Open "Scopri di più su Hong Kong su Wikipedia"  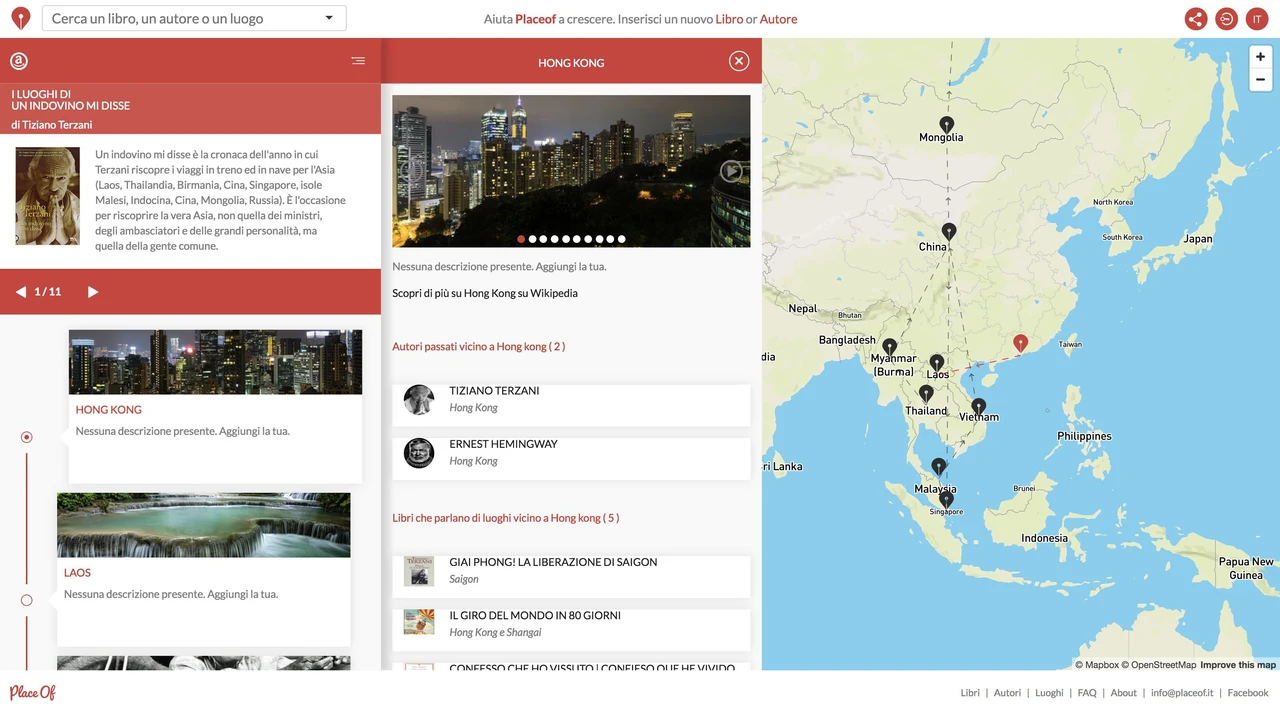pos(485,293)
